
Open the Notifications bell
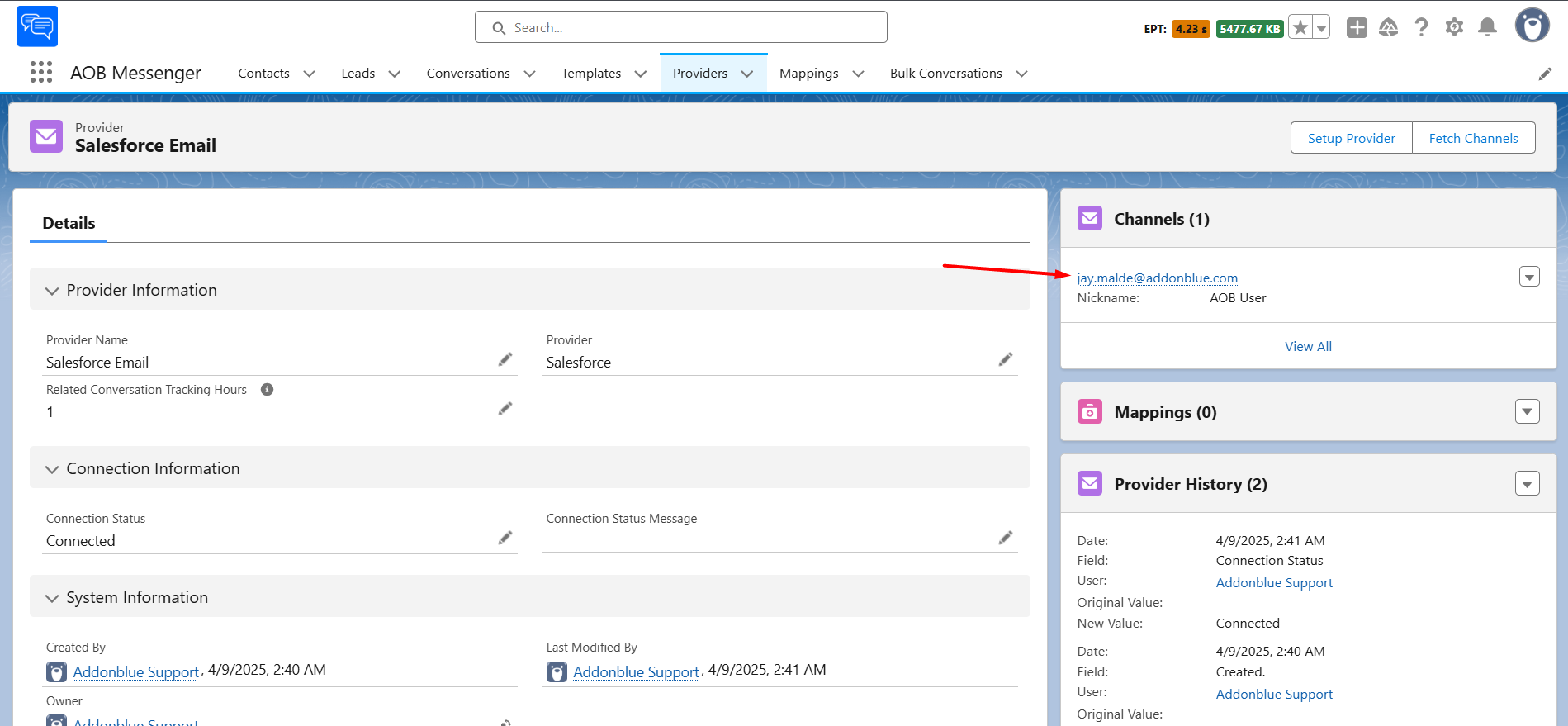click(x=1487, y=28)
